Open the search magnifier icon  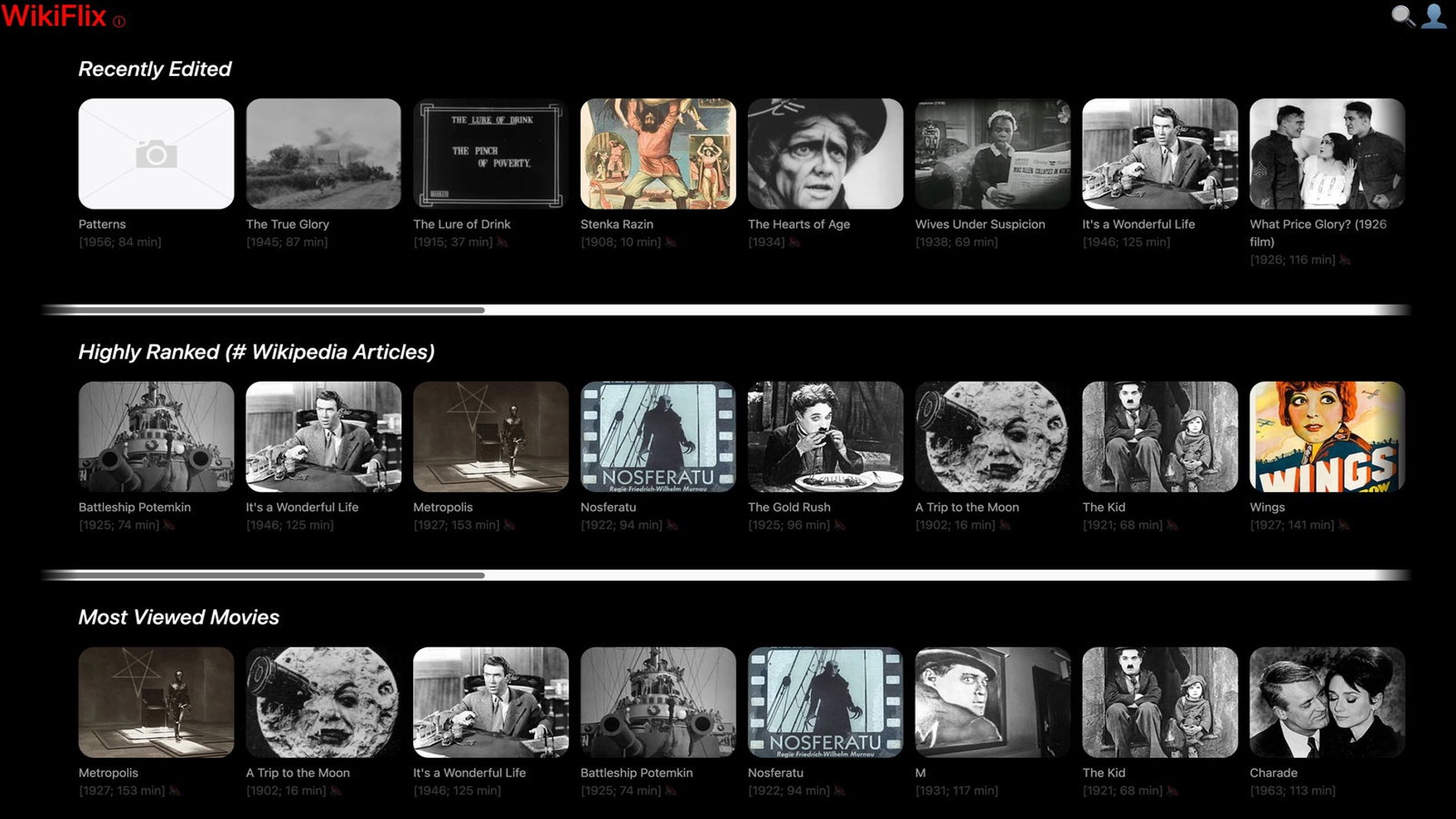point(1402,16)
